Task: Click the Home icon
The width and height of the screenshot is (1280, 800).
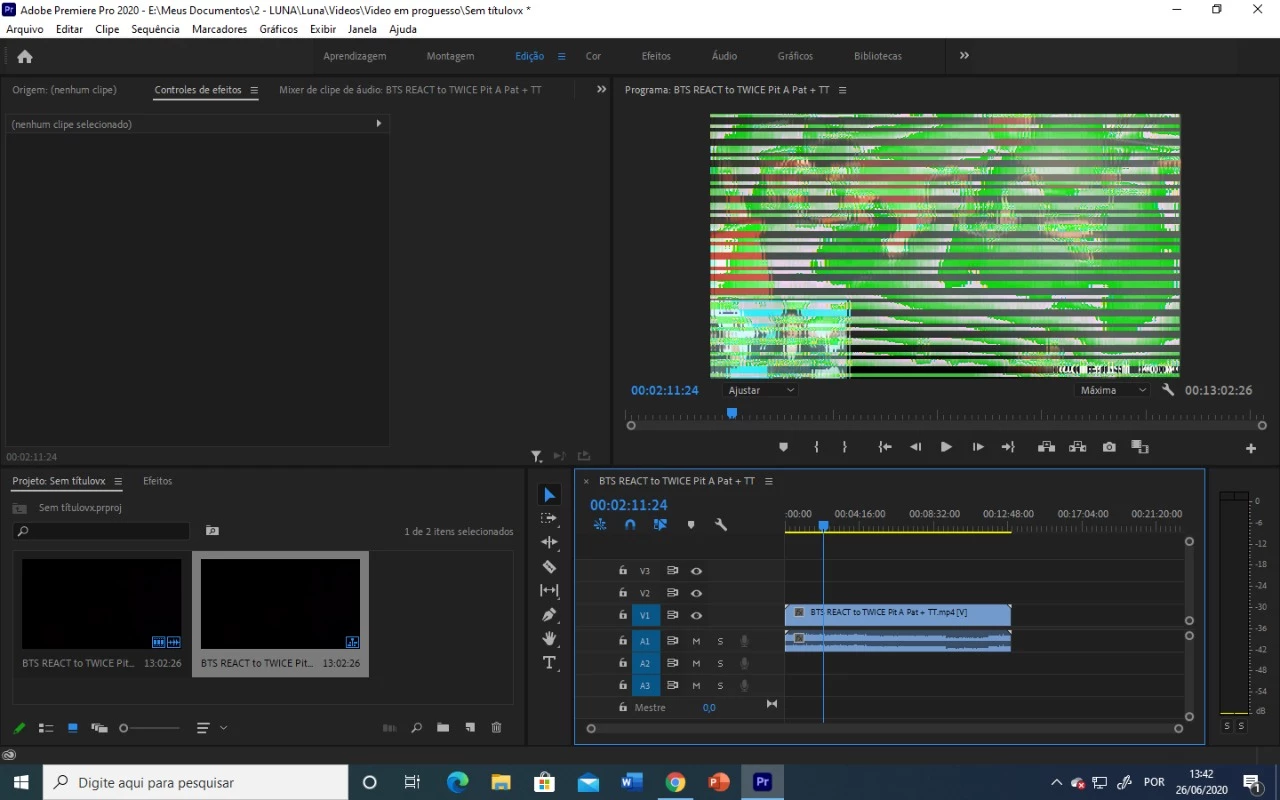Action: point(25,56)
